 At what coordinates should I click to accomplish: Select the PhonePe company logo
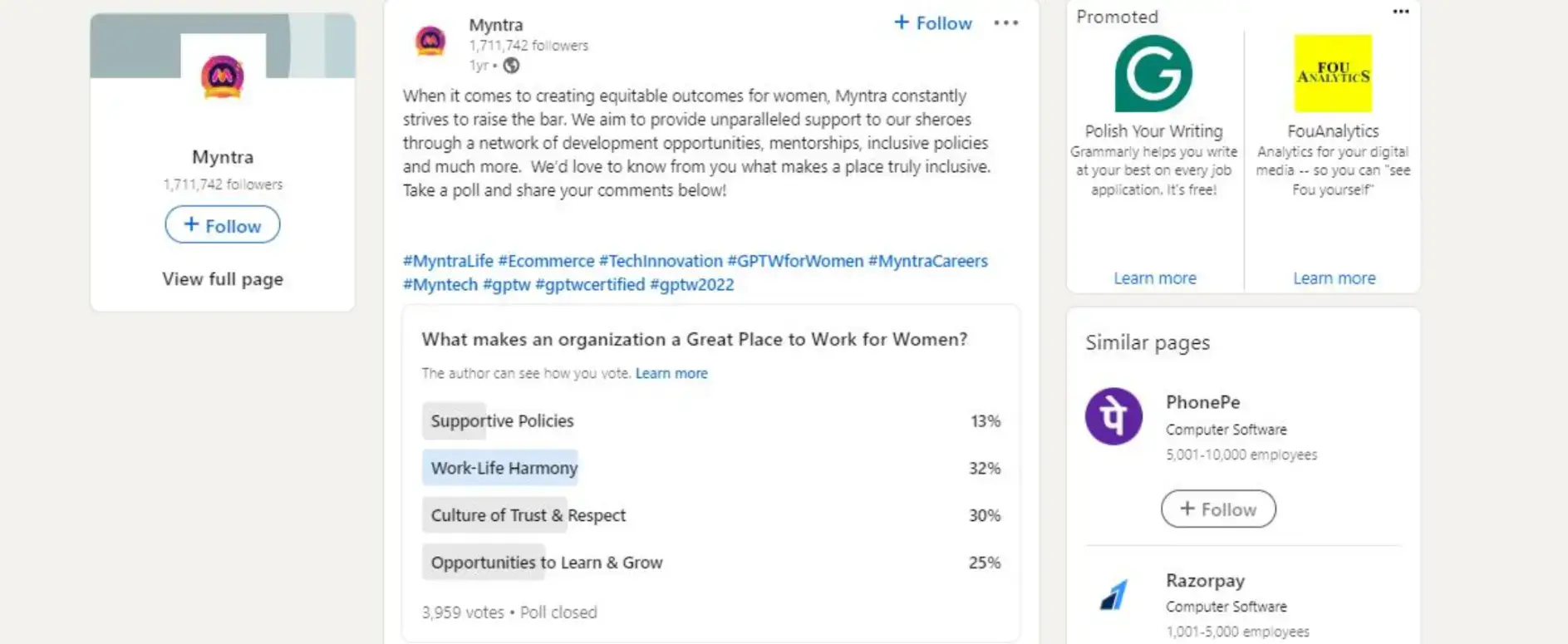click(1113, 415)
